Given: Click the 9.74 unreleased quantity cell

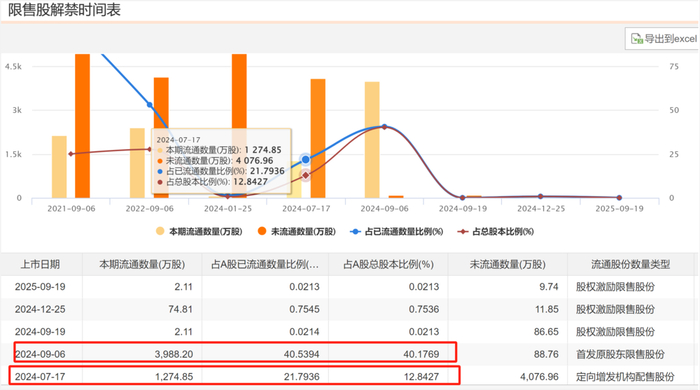Looking at the screenshot, I should click(549, 287).
